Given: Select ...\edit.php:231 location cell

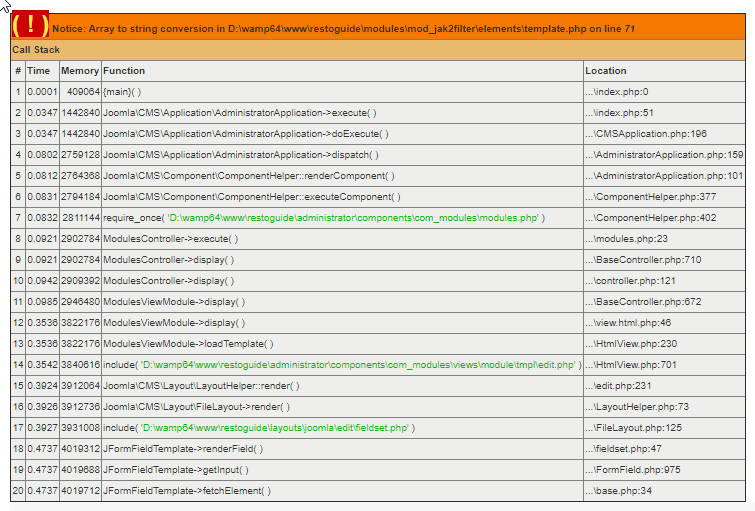Looking at the screenshot, I should pos(664,386).
